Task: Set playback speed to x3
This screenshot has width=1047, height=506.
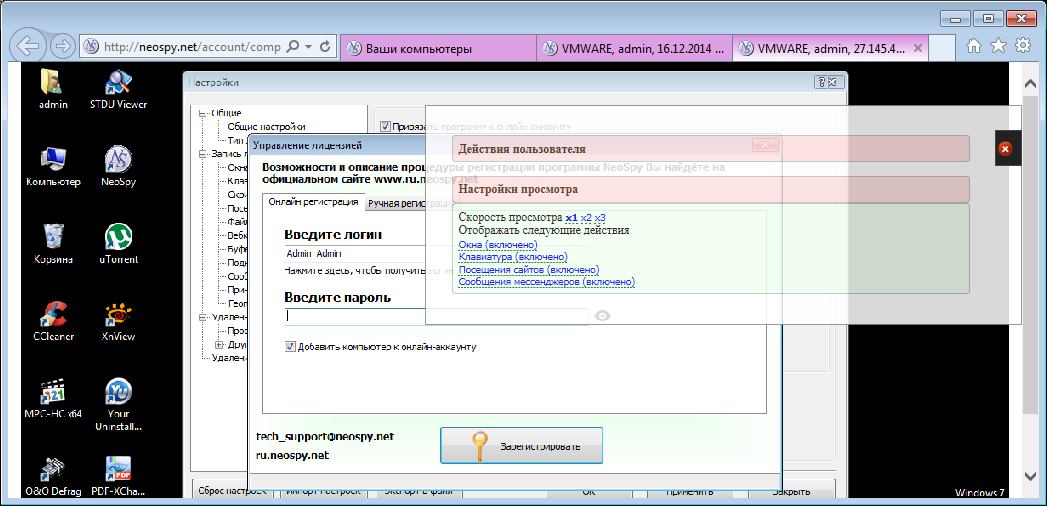Action: coord(600,218)
